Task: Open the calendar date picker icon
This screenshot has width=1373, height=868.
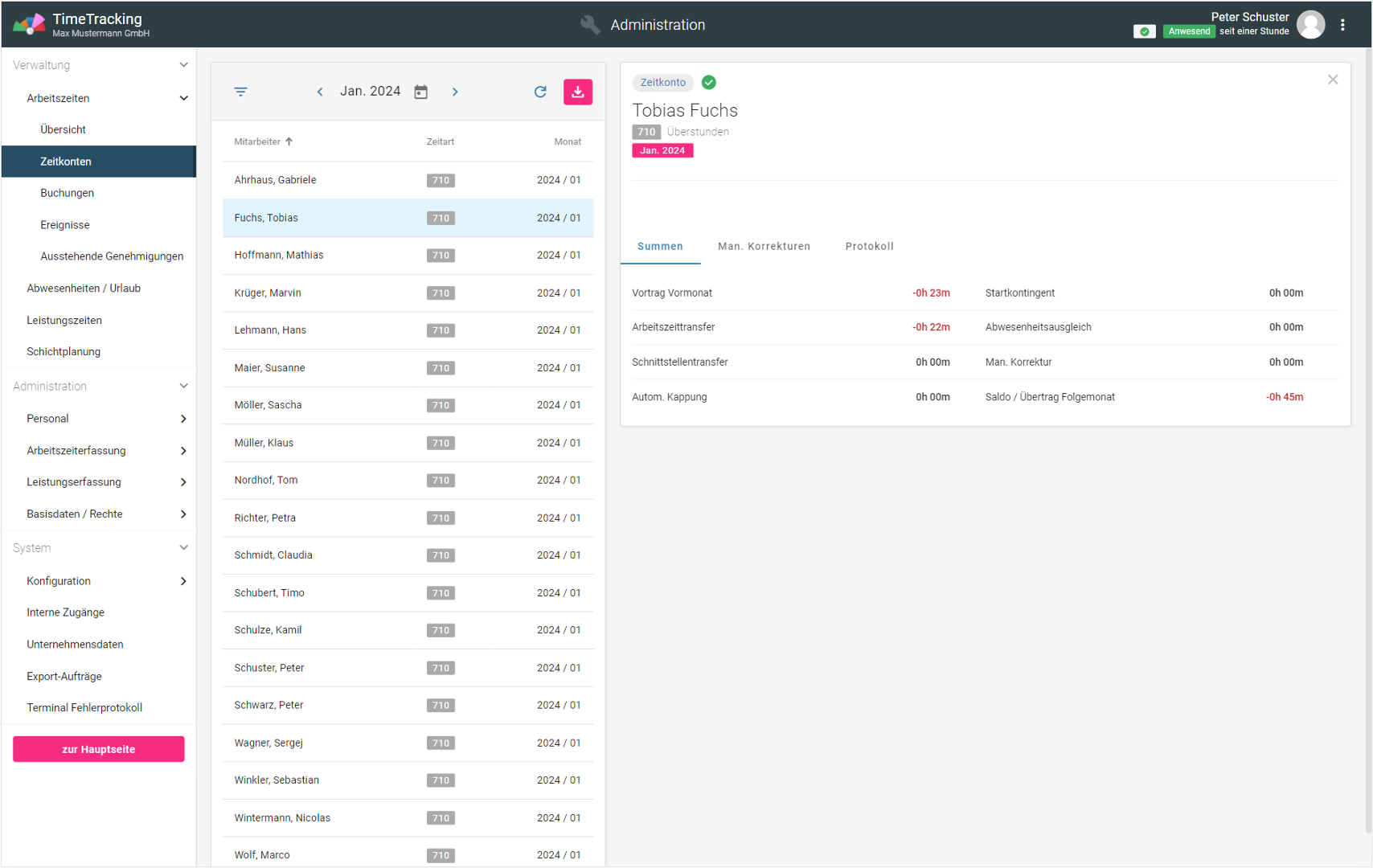Action: click(x=420, y=92)
